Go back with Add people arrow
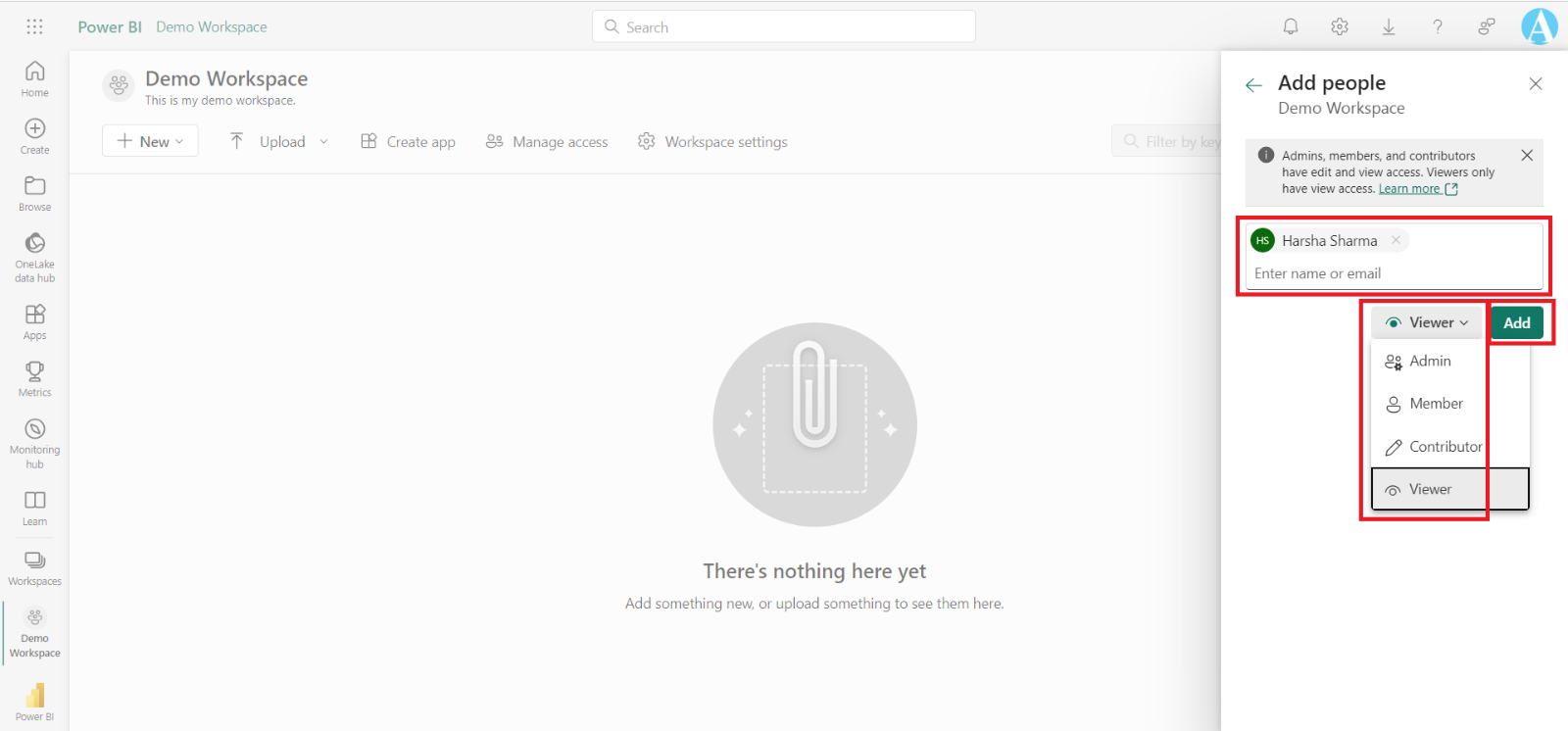Viewport: 1568px width, 731px height. (1253, 85)
